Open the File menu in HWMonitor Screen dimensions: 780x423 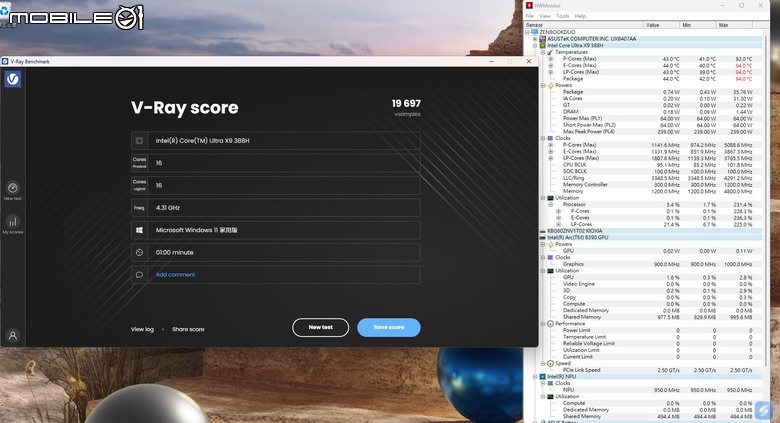tap(530, 16)
